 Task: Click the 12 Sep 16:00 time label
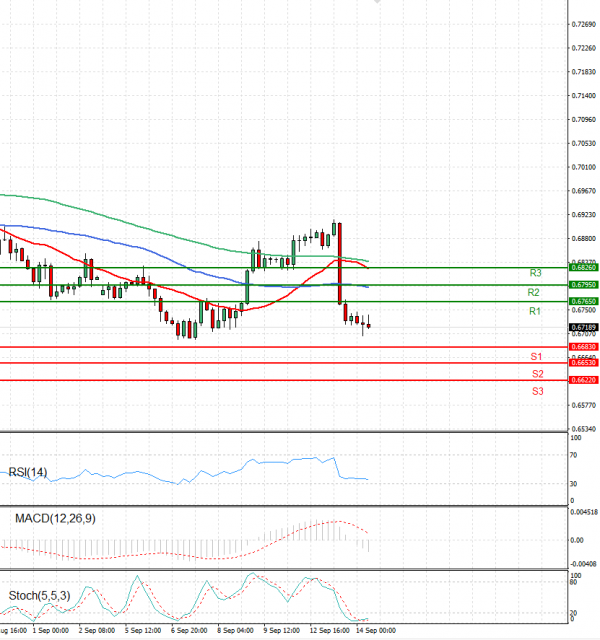tap(329, 631)
